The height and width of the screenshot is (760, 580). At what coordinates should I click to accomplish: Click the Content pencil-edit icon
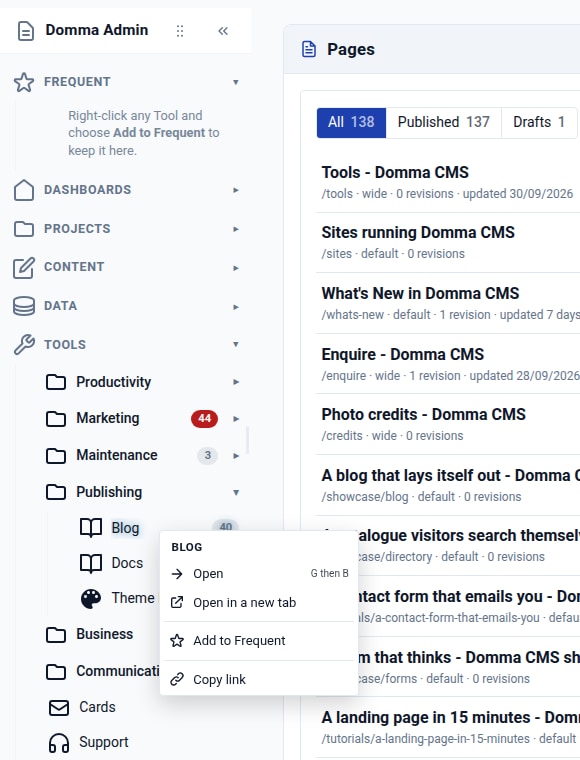[x=24, y=267]
